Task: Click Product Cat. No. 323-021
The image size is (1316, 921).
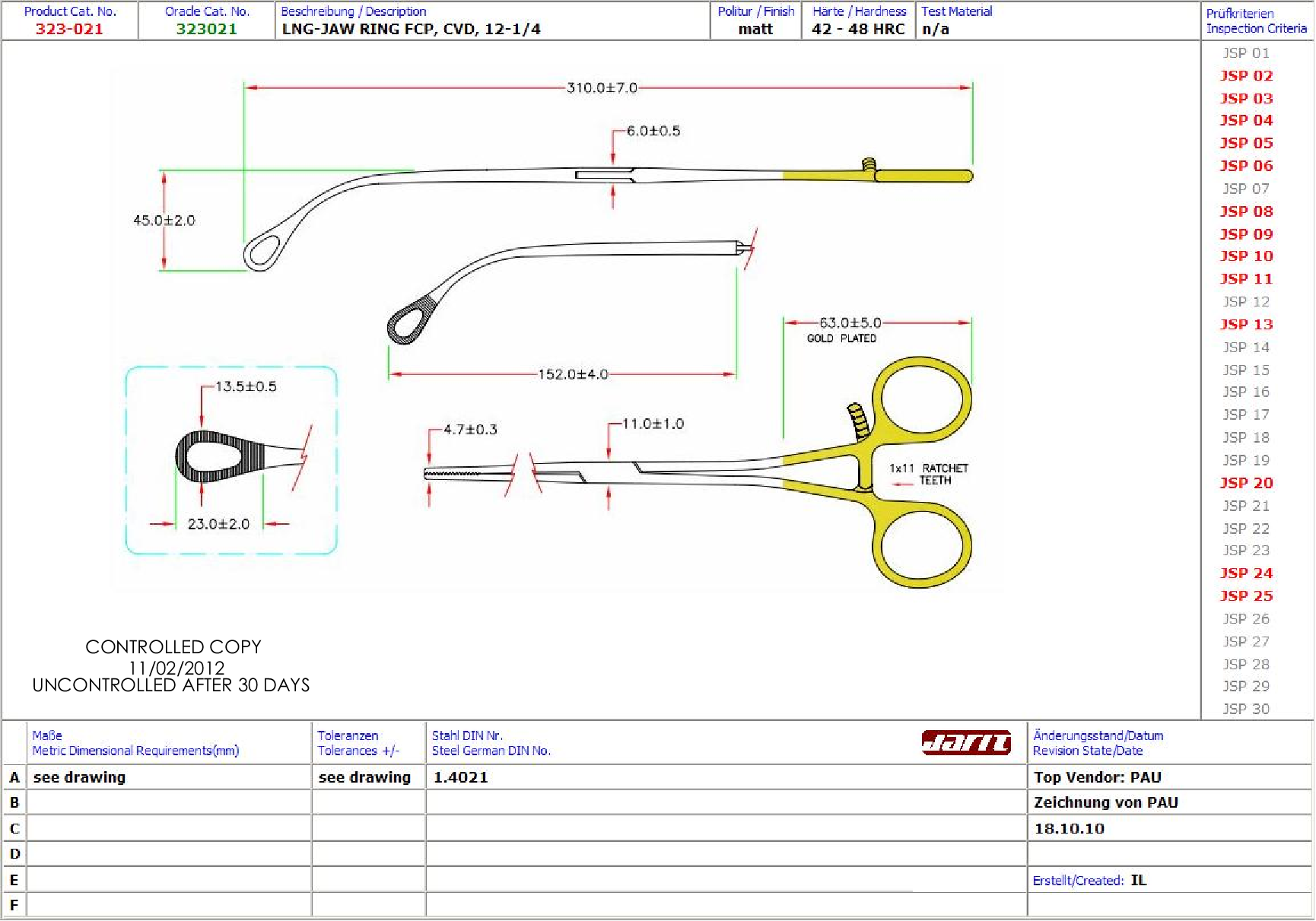Action: click(x=69, y=29)
